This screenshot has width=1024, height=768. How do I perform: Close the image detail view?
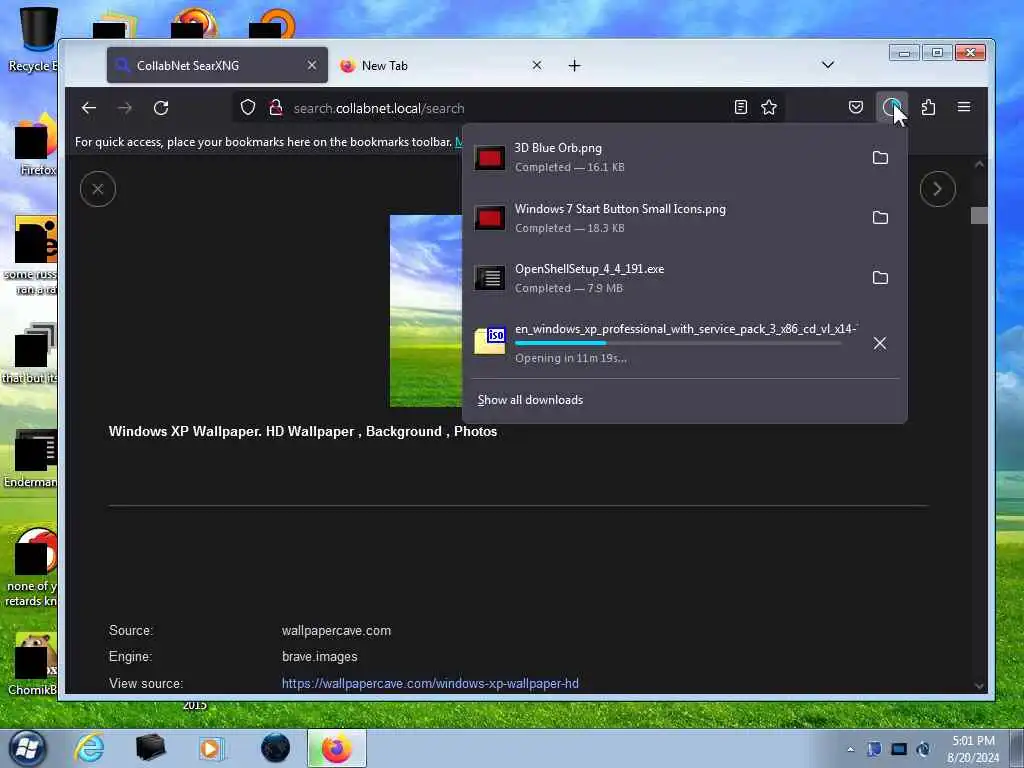click(x=98, y=189)
